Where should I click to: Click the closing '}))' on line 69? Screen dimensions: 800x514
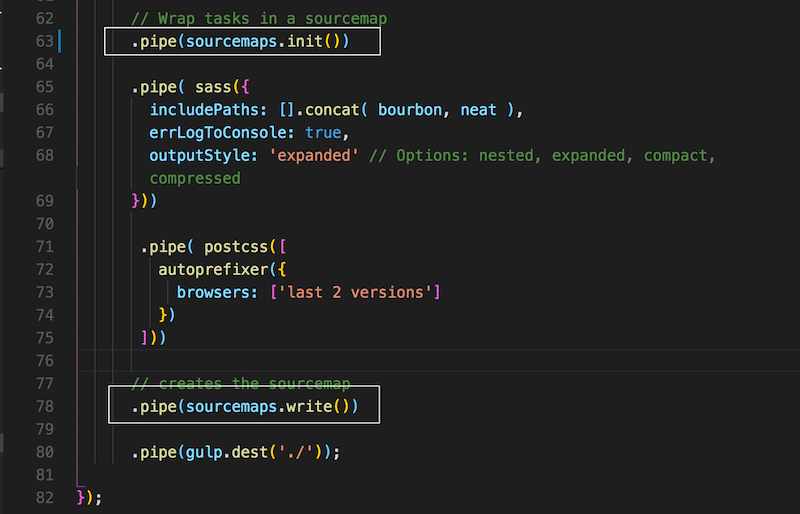coord(144,201)
